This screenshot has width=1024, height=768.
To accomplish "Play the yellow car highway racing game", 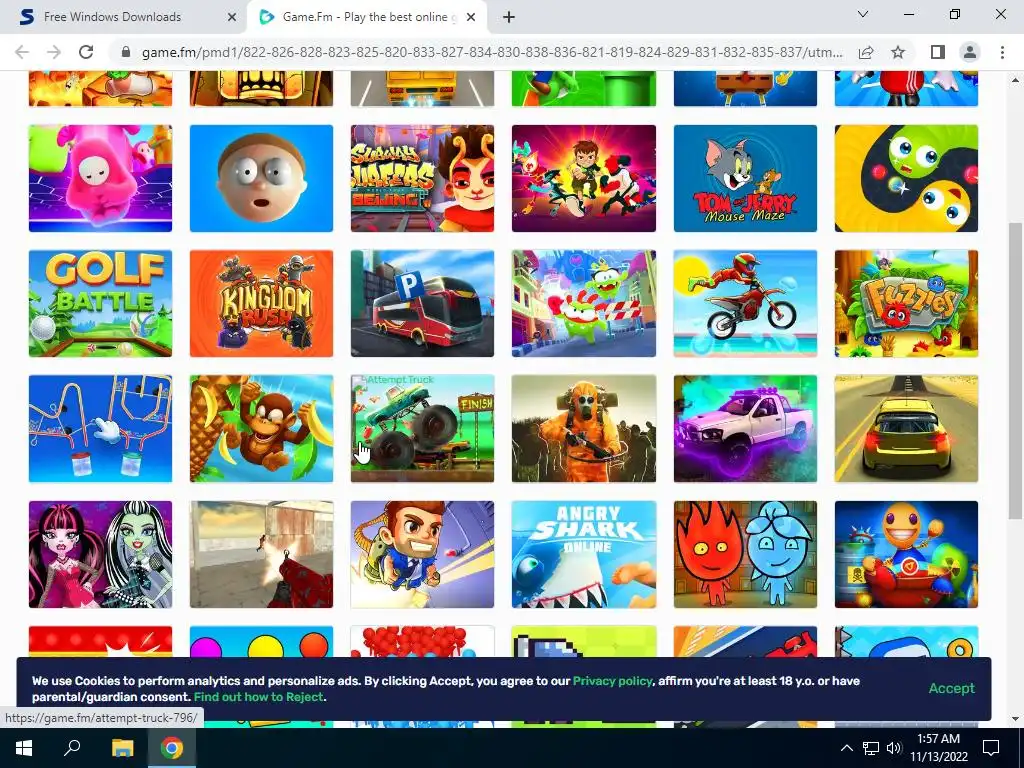I will coord(906,428).
